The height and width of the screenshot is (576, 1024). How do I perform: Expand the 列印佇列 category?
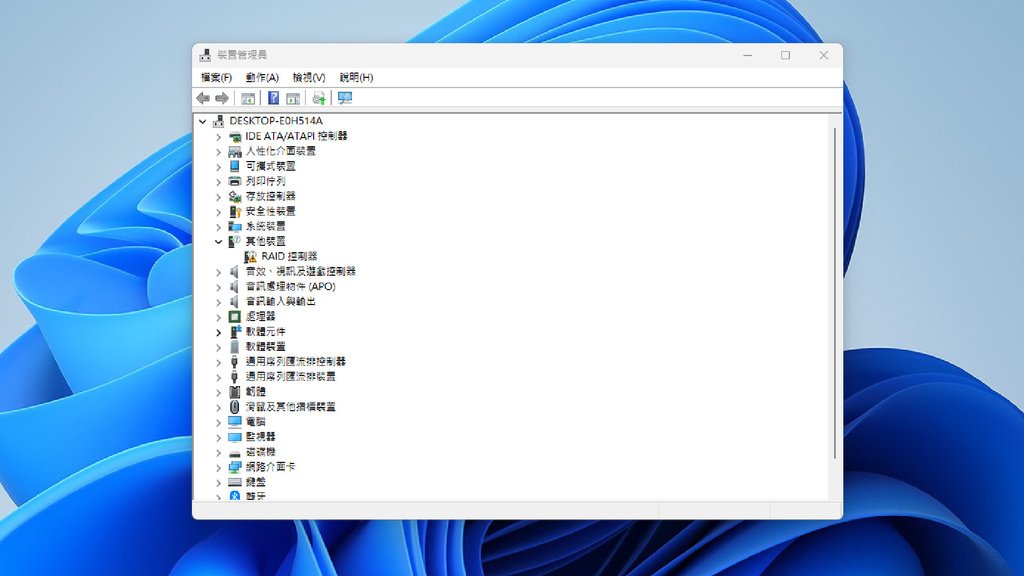(x=219, y=182)
